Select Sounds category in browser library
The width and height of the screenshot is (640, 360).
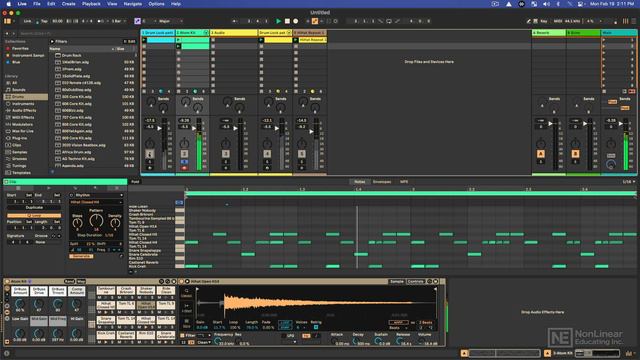(x=19, y=90)
